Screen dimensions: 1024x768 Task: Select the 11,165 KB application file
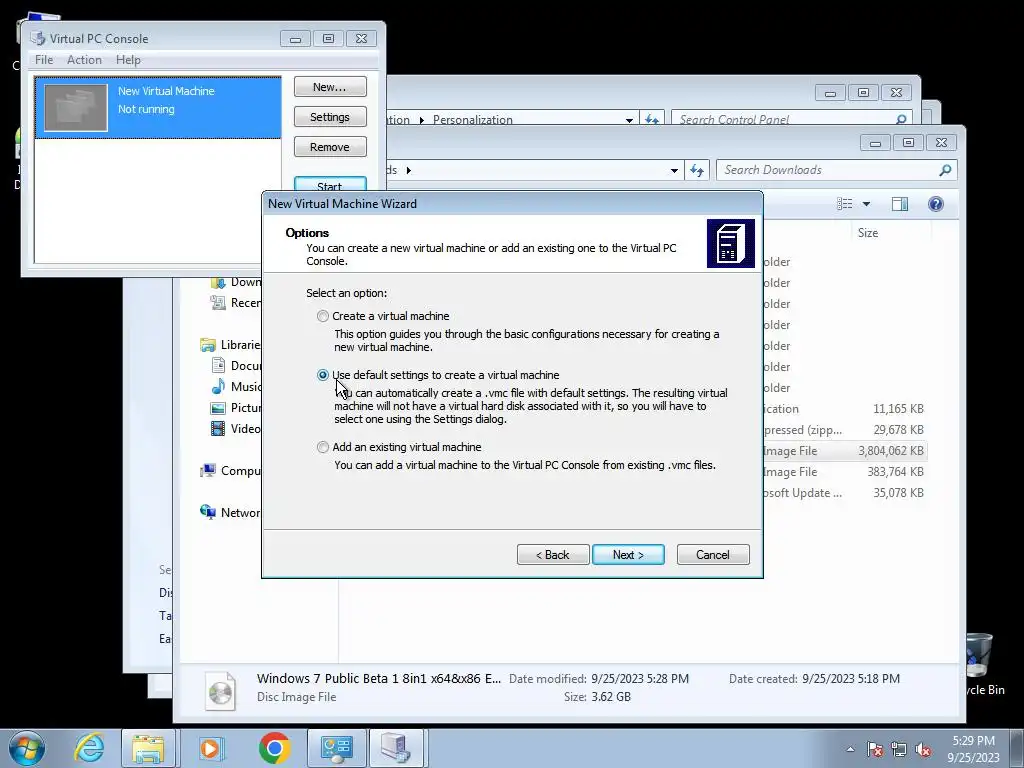pyautogui.click(x=844, y=409)
